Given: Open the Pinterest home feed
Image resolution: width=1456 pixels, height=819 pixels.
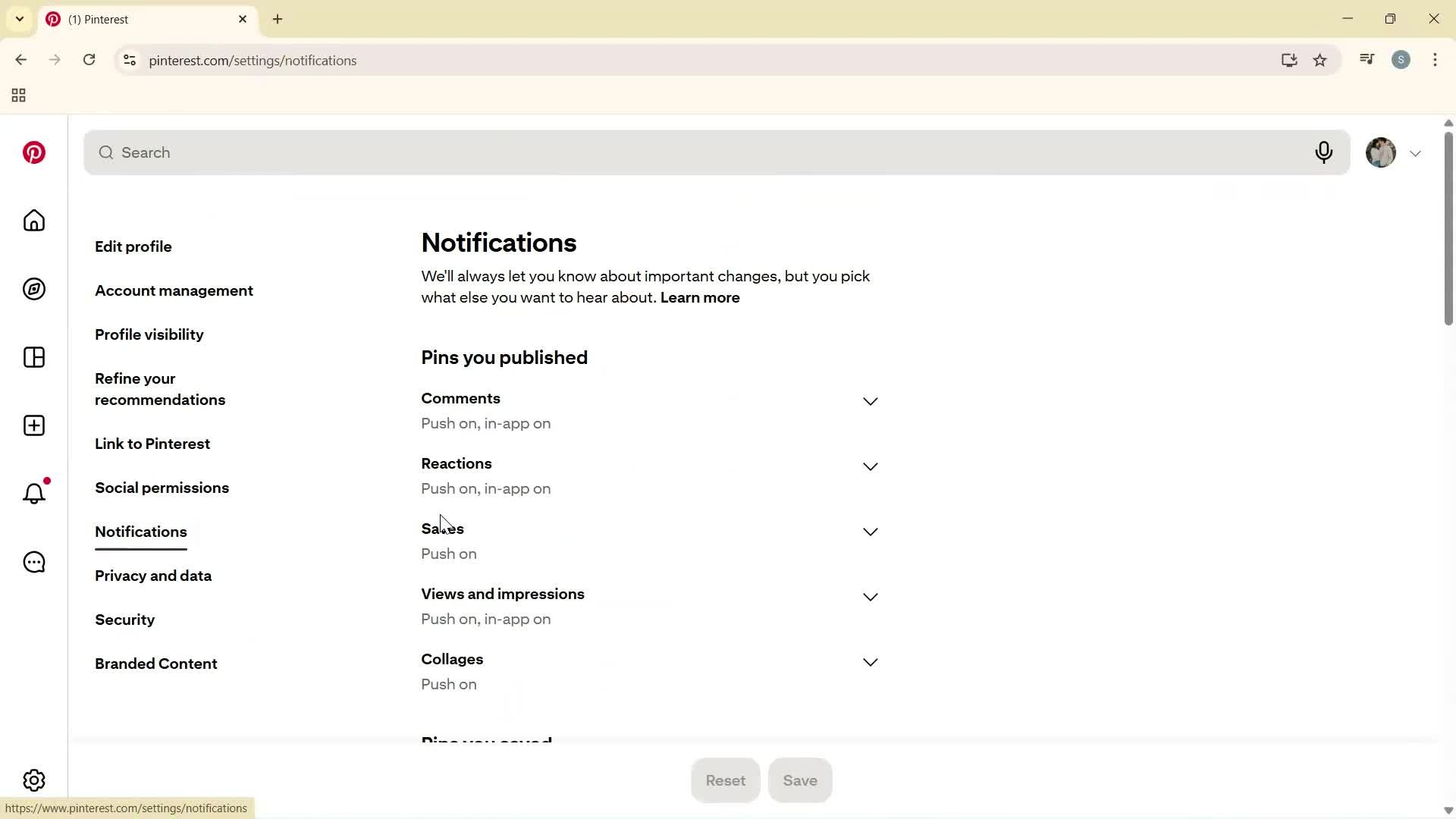Looking at the screenshot, I should 33,221.
